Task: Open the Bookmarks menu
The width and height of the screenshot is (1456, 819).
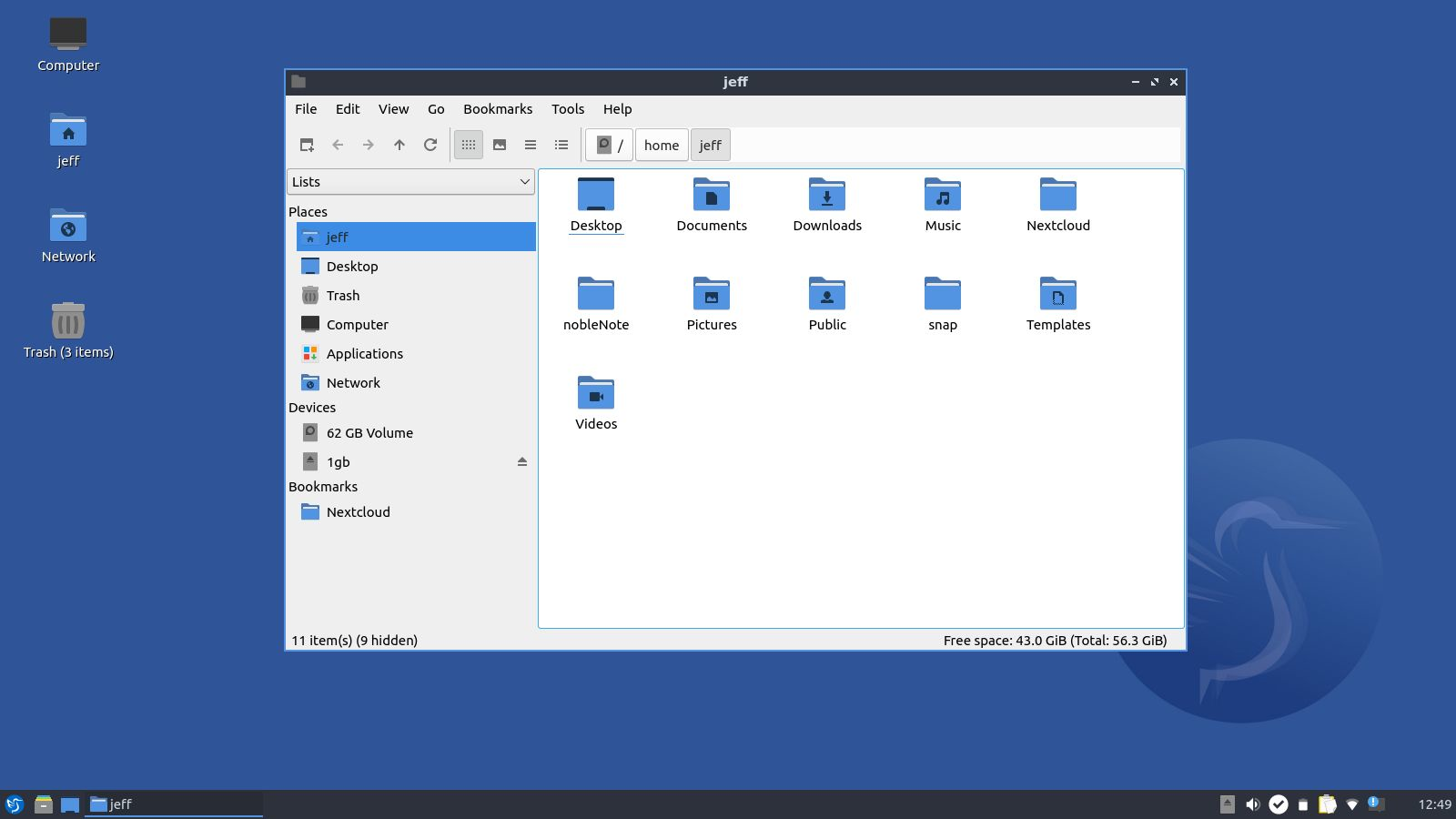Action: 498,109
